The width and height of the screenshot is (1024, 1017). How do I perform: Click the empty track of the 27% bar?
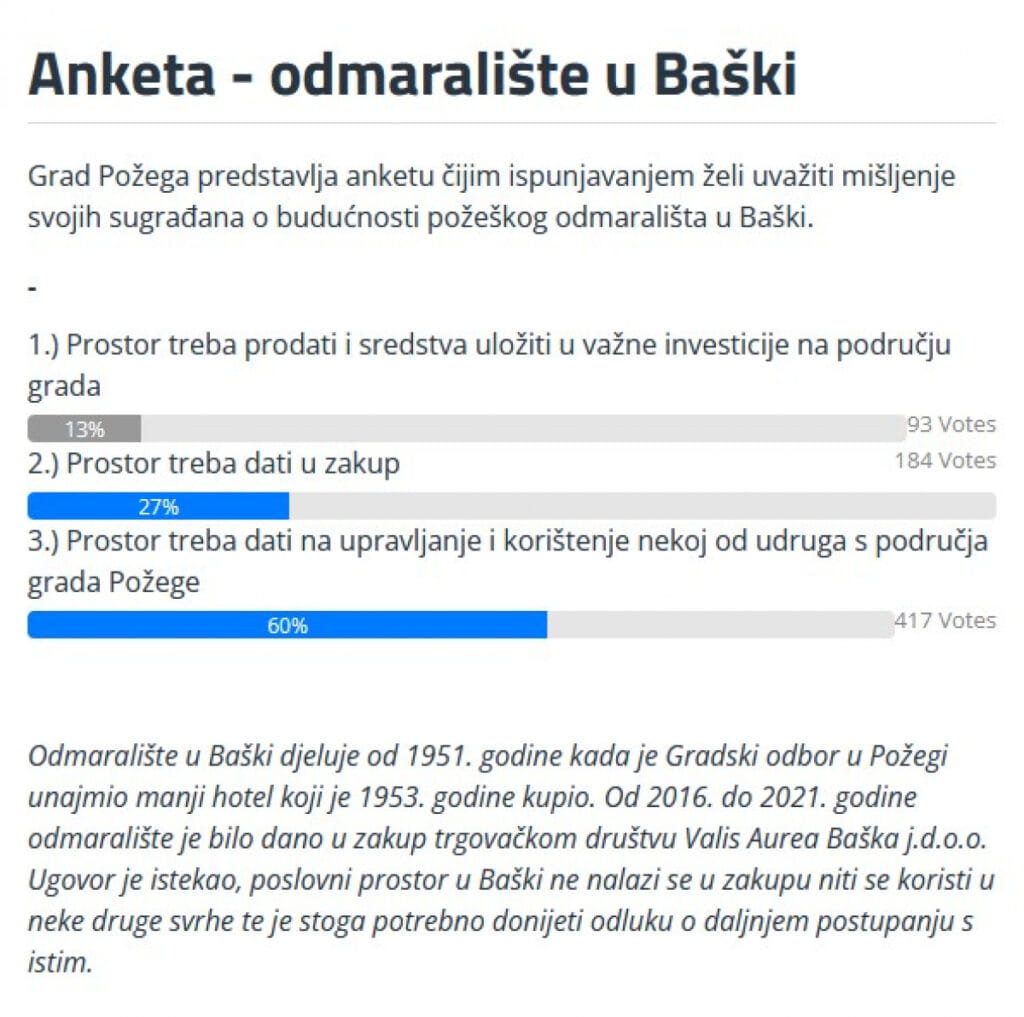point(643,506)
